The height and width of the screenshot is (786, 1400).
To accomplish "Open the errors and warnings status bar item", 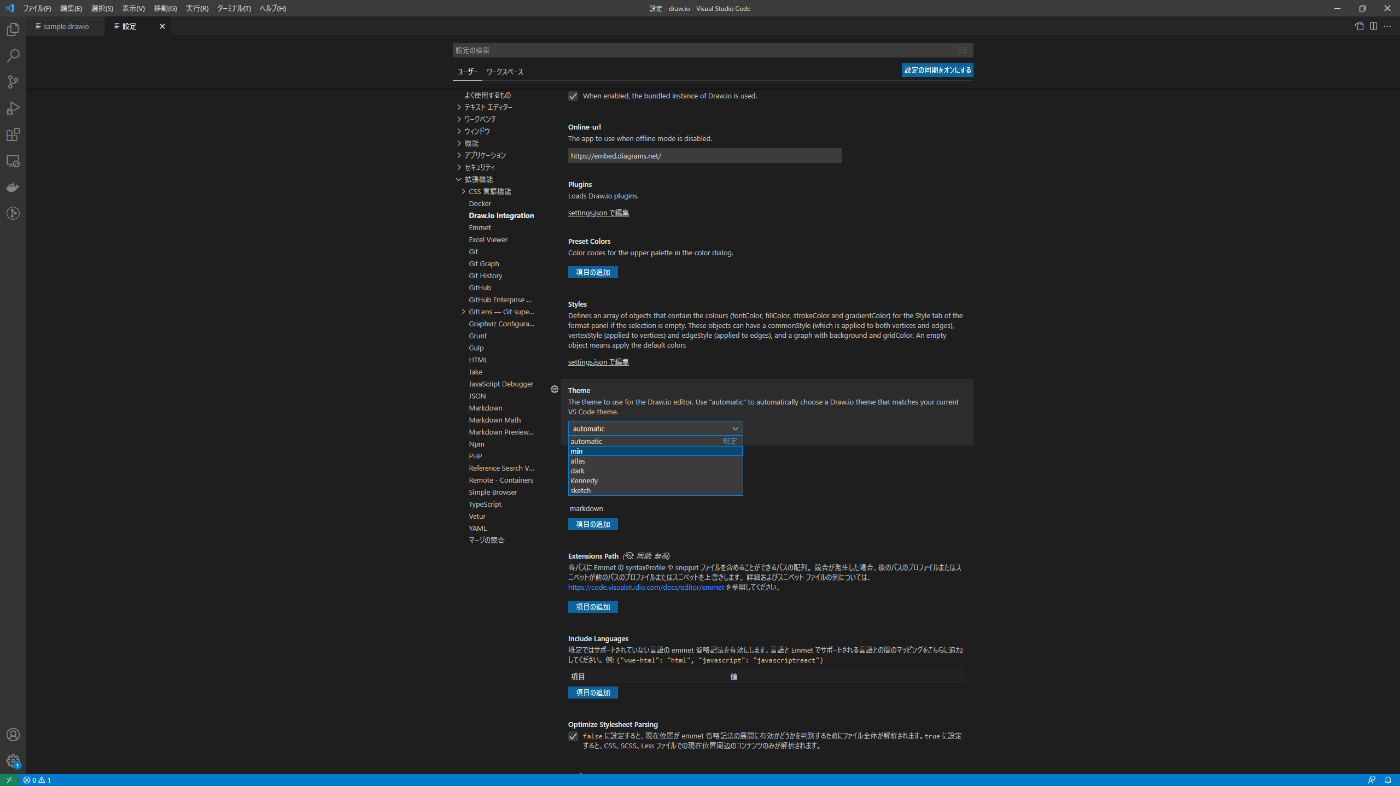I will point(37,780).
